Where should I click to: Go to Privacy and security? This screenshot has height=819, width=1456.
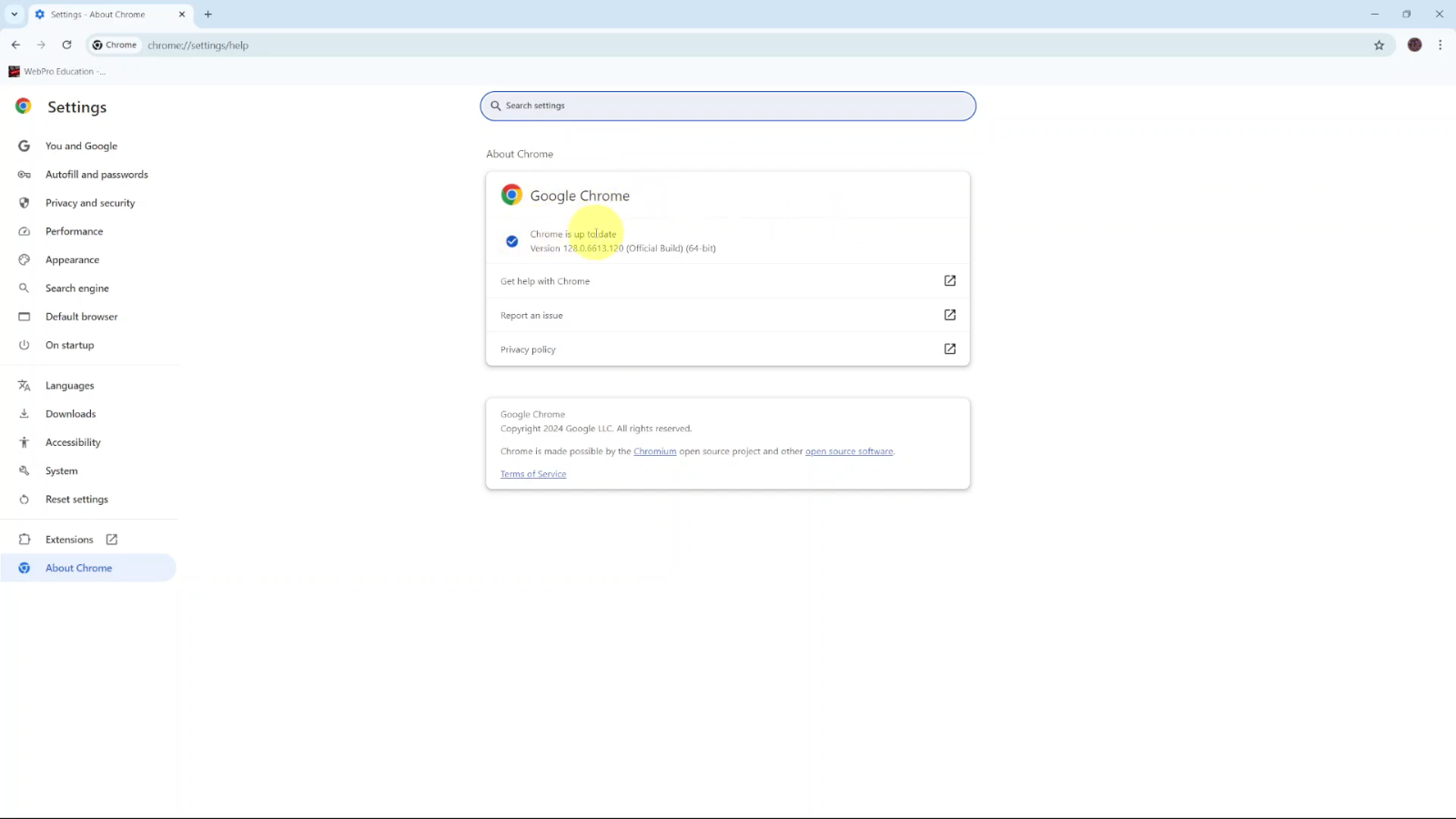tap(89, 203)
